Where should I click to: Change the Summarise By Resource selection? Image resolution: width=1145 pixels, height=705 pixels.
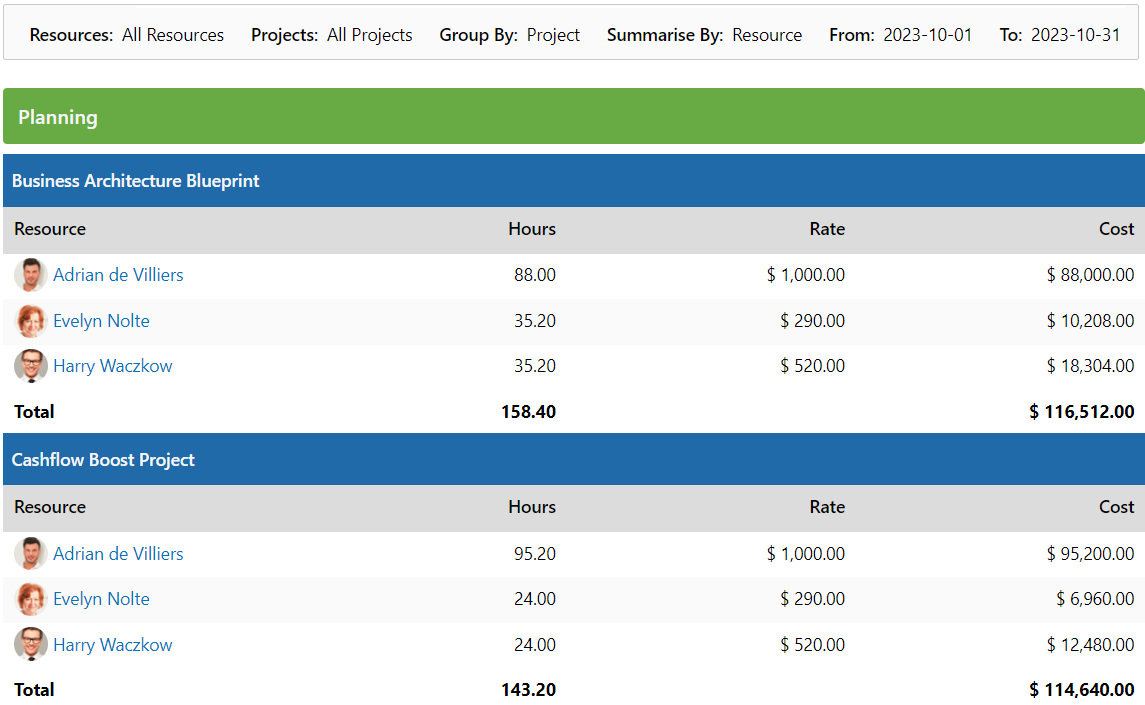tap(767, 34)
